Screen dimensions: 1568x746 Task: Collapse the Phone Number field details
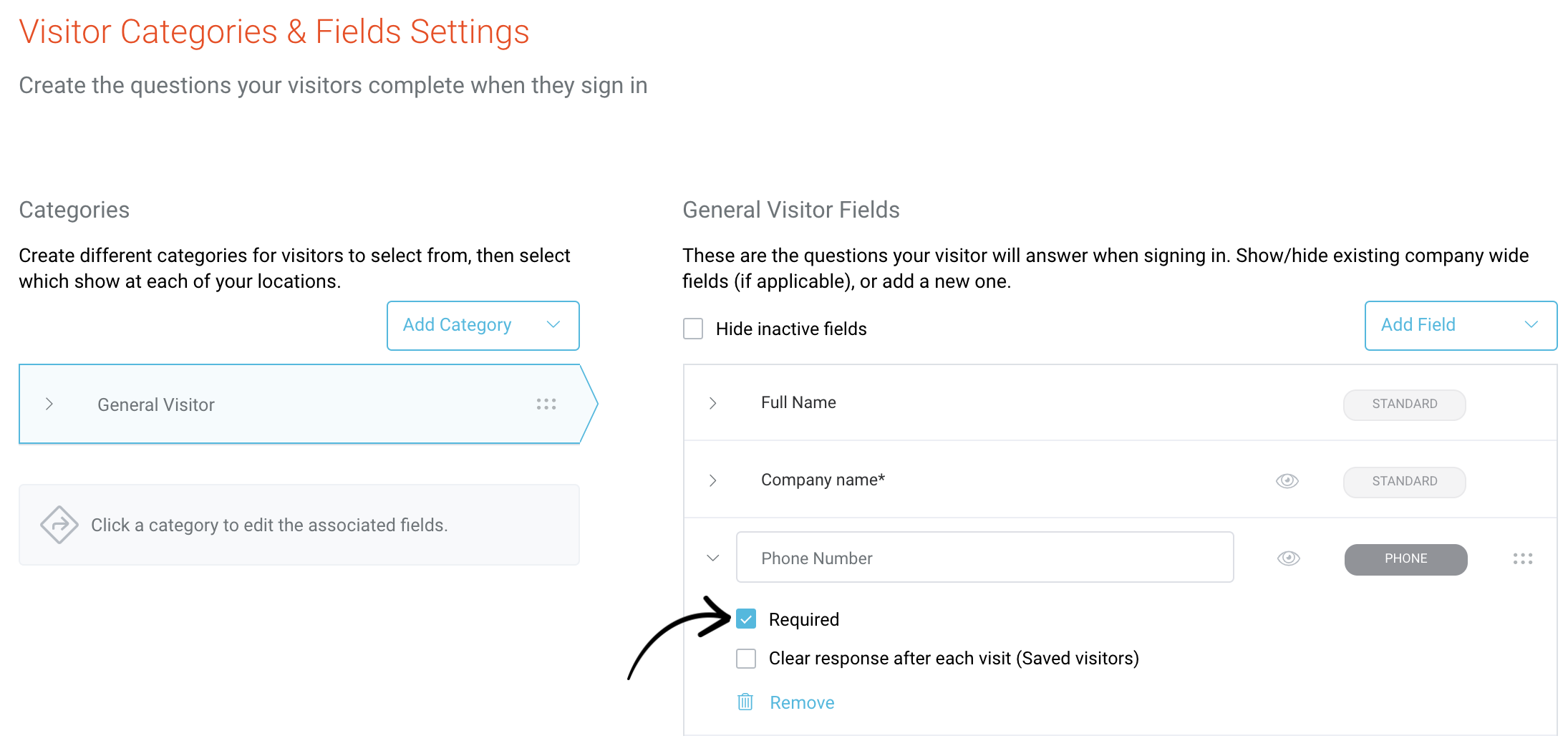[x=712, y=558]
